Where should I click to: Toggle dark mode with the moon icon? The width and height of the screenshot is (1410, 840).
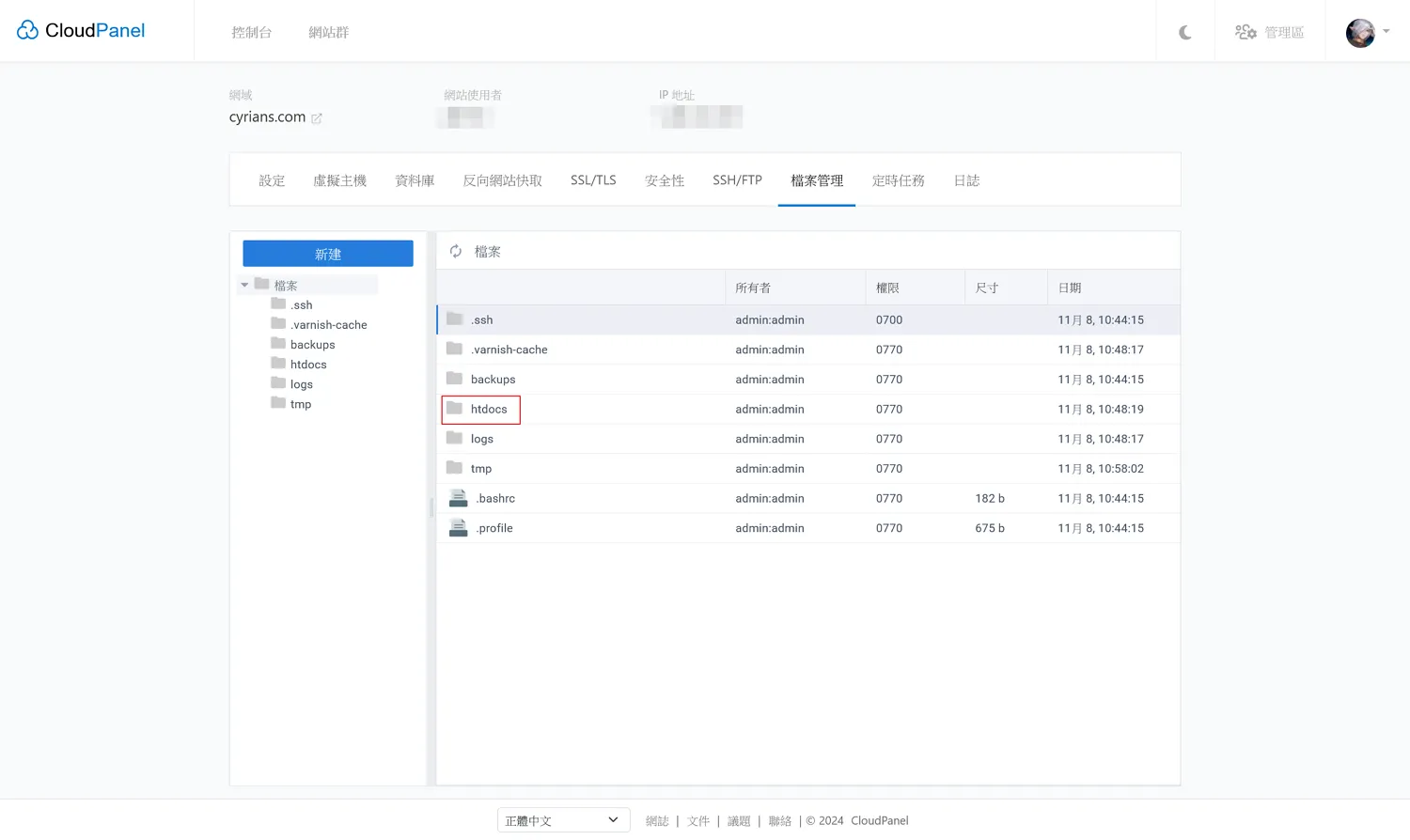click(x=1185, y=33)
